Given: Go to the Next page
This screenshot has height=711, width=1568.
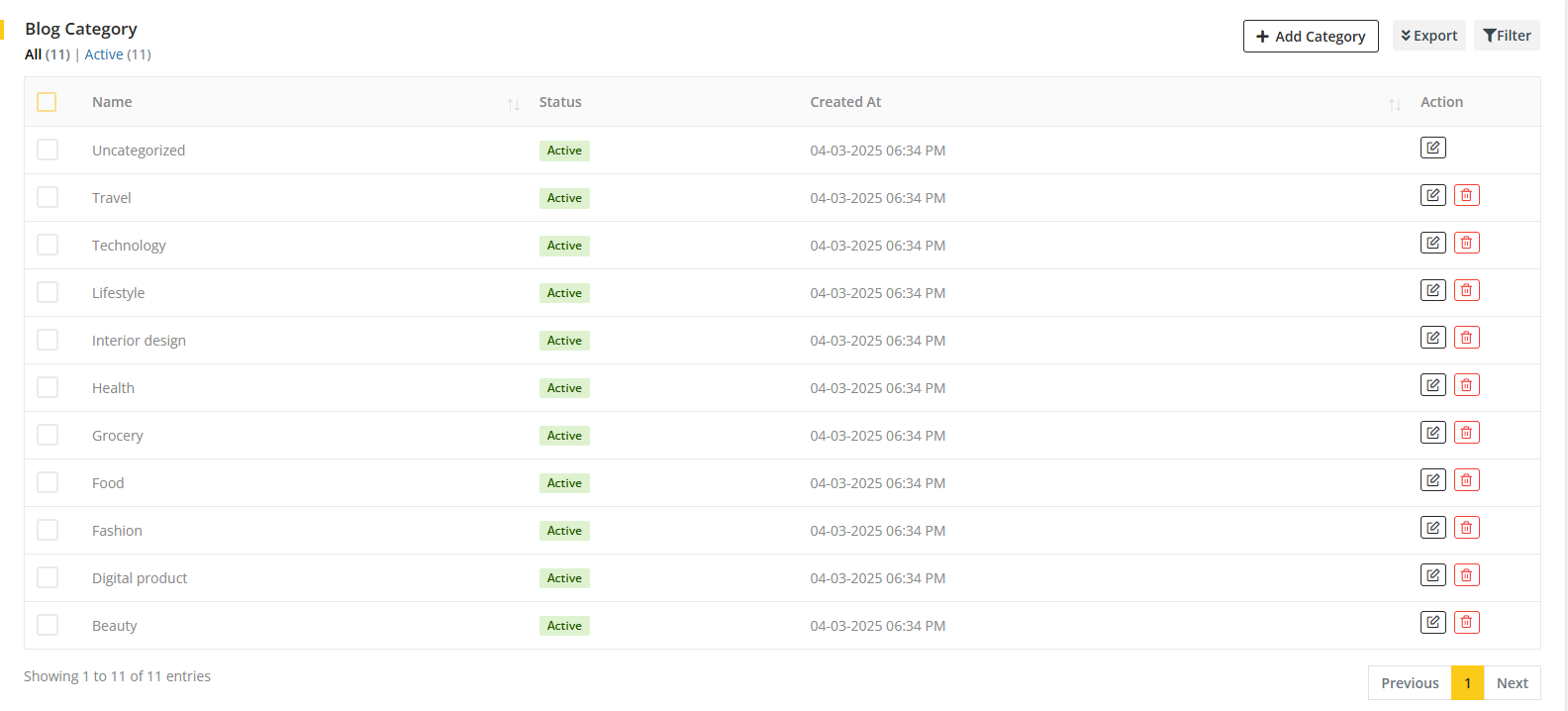Looking at the screenshot, I should [x=1512, y=683].
